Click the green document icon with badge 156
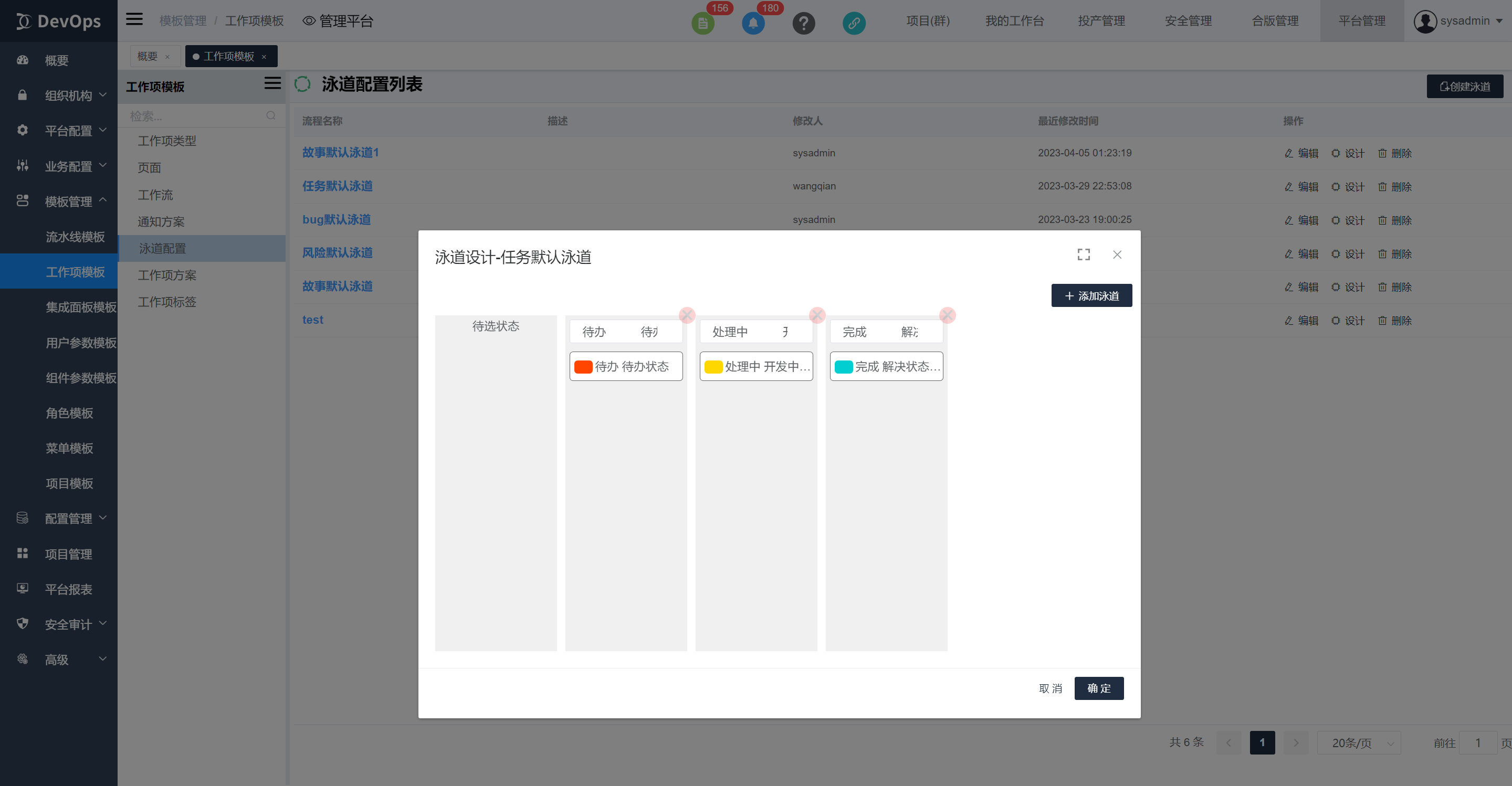The height and width of the screenshot is (786, 1512). [702, 23]
